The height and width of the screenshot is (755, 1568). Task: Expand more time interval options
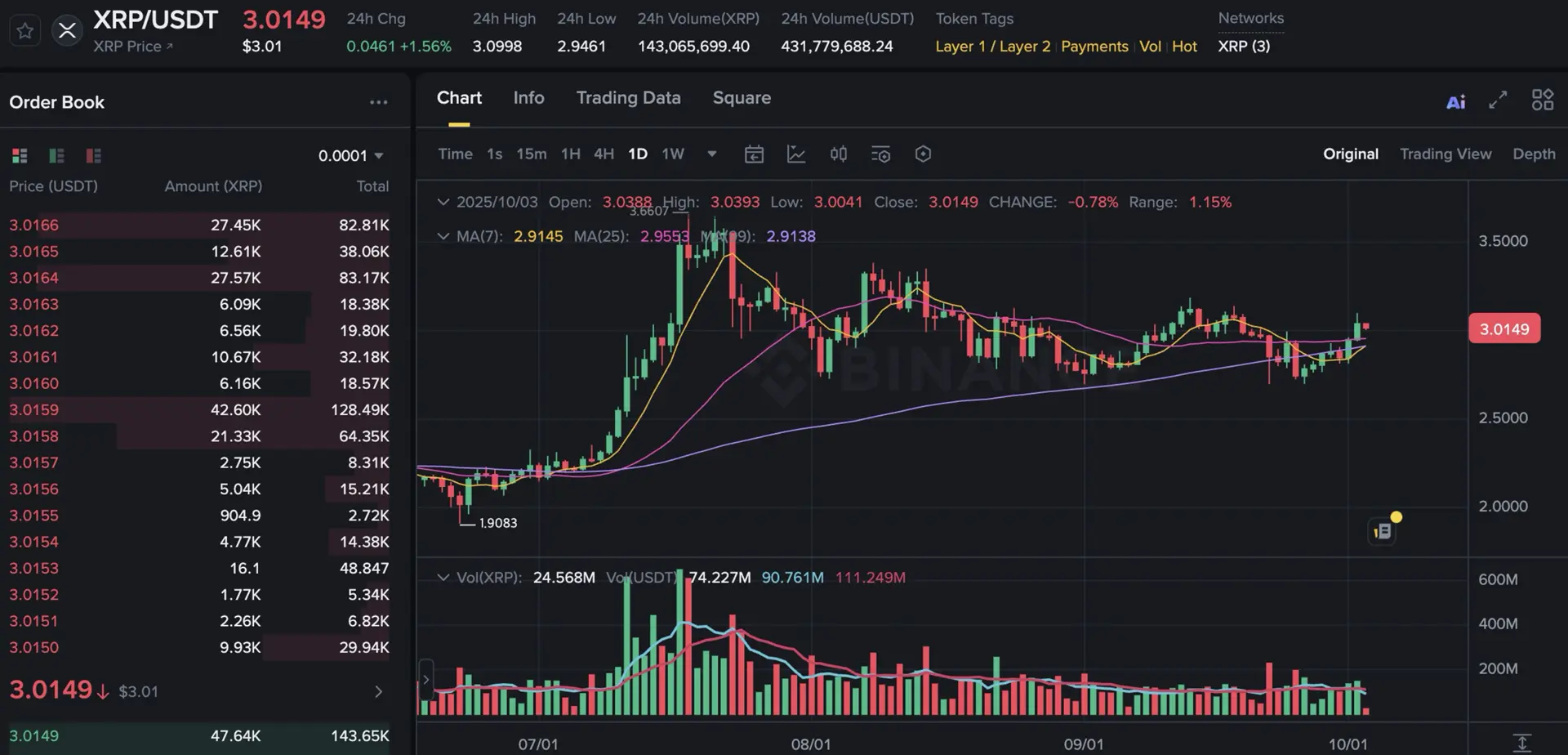coord(712,154)
